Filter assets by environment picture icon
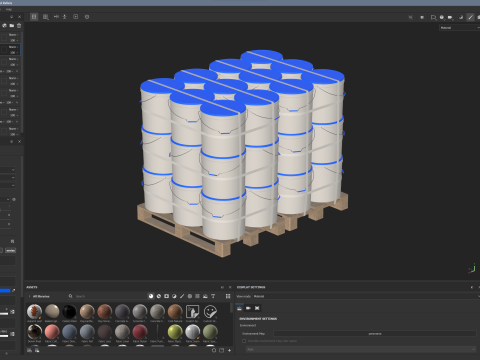This screenshot has height=360, width=480. click(x=205, y=296)
